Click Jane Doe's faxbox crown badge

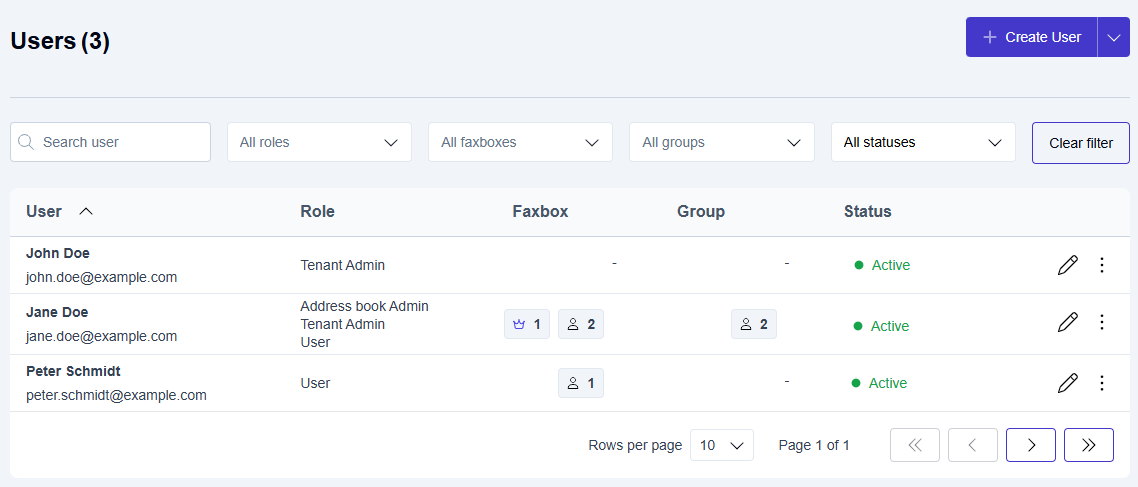527,324
